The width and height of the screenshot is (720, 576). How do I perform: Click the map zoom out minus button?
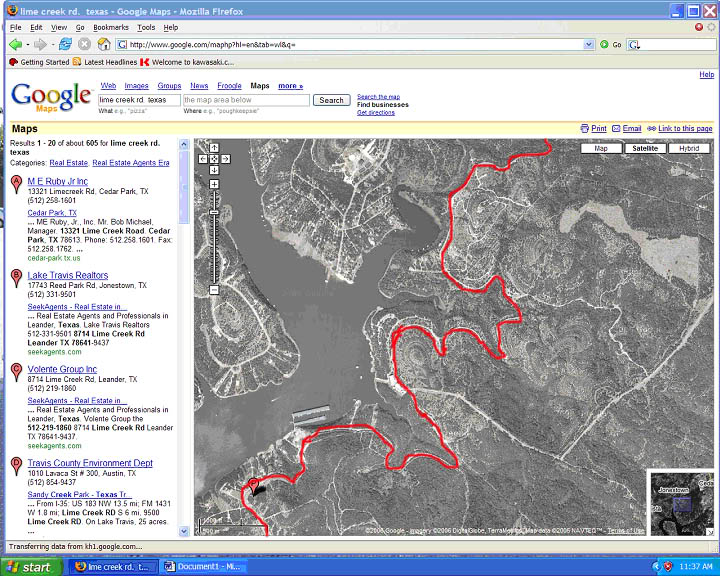(214, 290)
